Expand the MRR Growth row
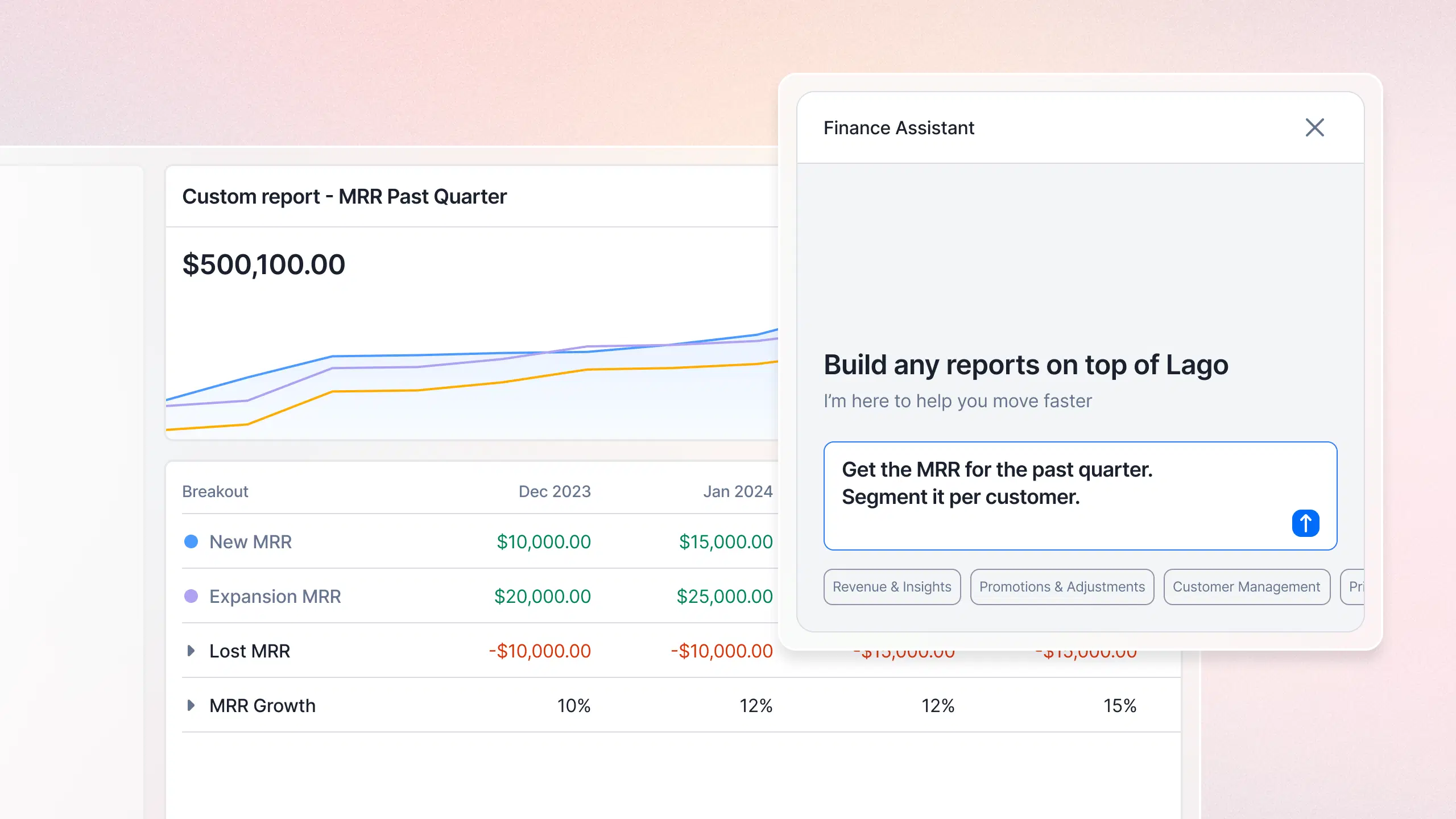 [x=191, y=705]
